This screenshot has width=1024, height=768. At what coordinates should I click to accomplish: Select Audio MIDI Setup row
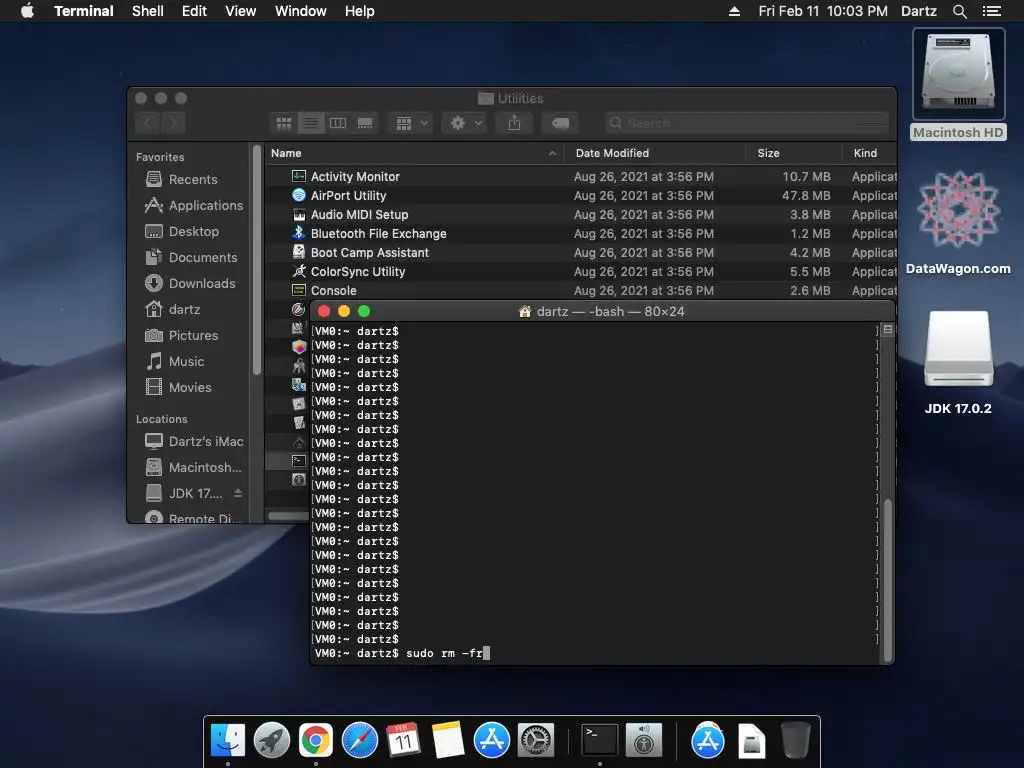pos(580,214)
